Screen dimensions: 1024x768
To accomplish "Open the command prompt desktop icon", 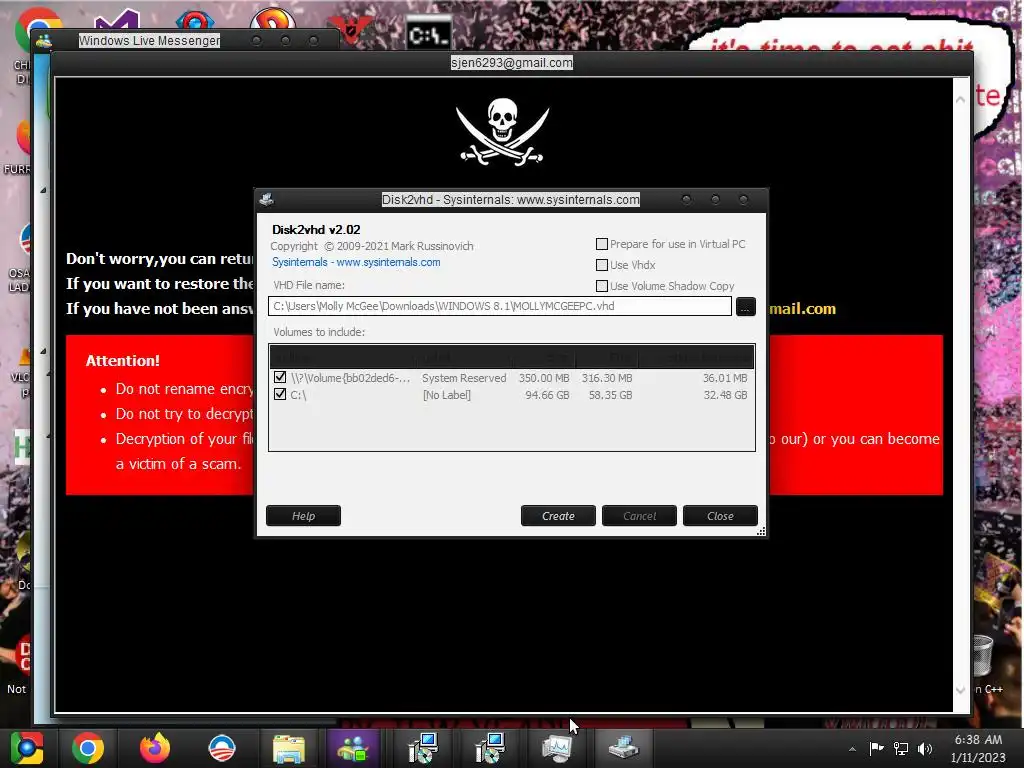I will tap(428, 34).
